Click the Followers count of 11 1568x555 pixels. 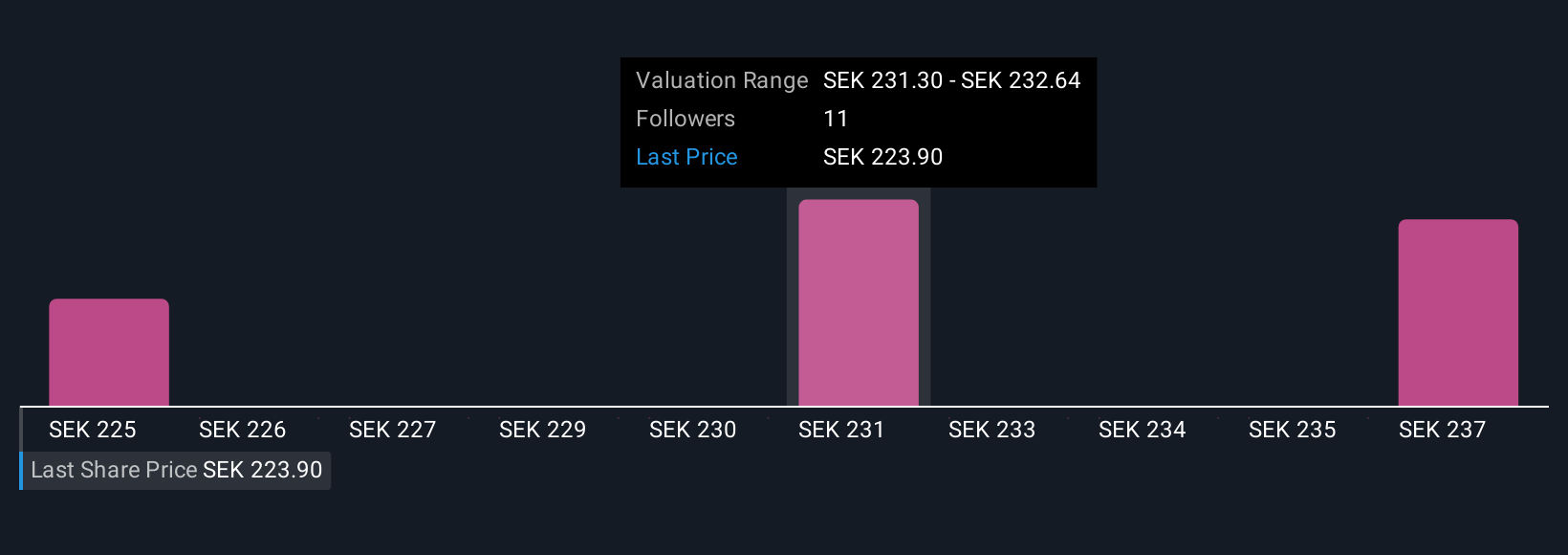click(836, 119)
